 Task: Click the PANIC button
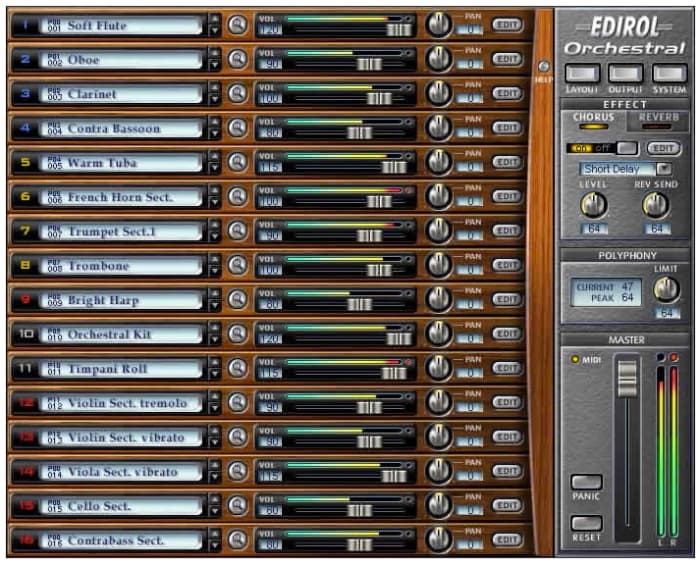tap(586, 482)
